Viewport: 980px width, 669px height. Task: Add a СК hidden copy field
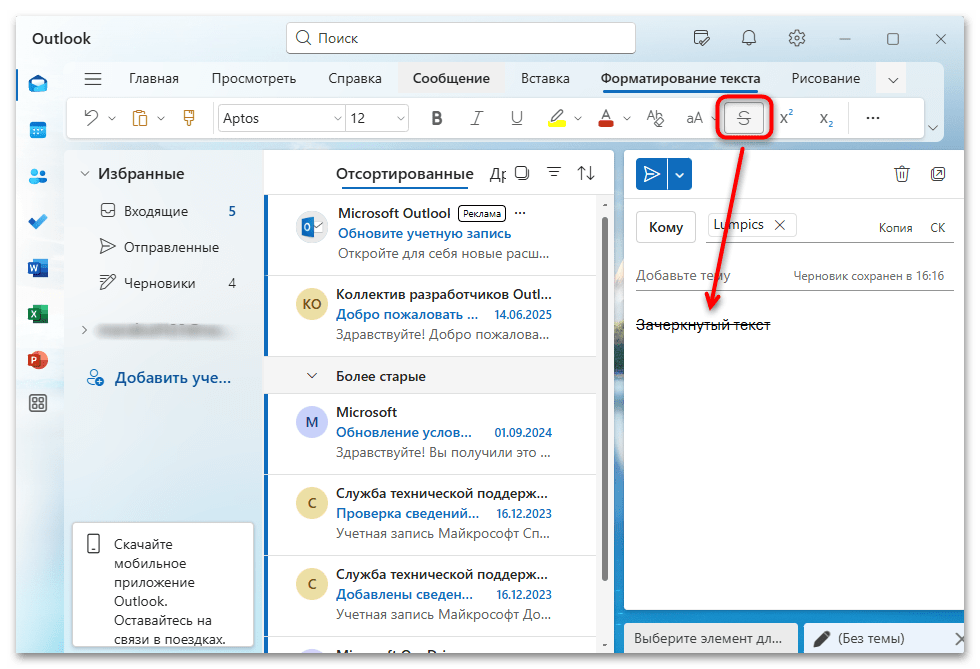pos(938,228)
